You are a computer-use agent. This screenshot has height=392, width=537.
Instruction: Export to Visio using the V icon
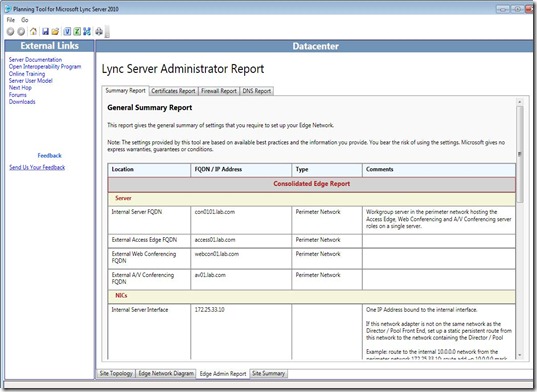click(x=67, y=31)
